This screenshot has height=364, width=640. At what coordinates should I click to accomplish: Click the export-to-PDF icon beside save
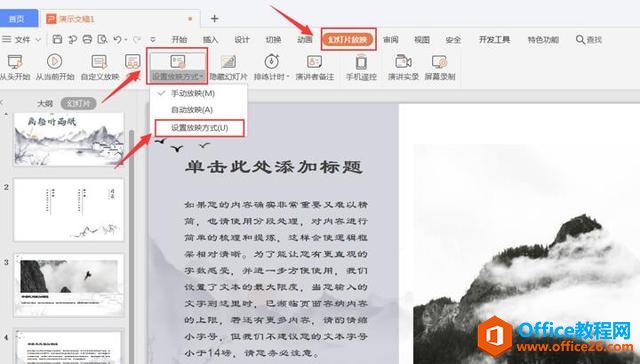click(73, 39)
